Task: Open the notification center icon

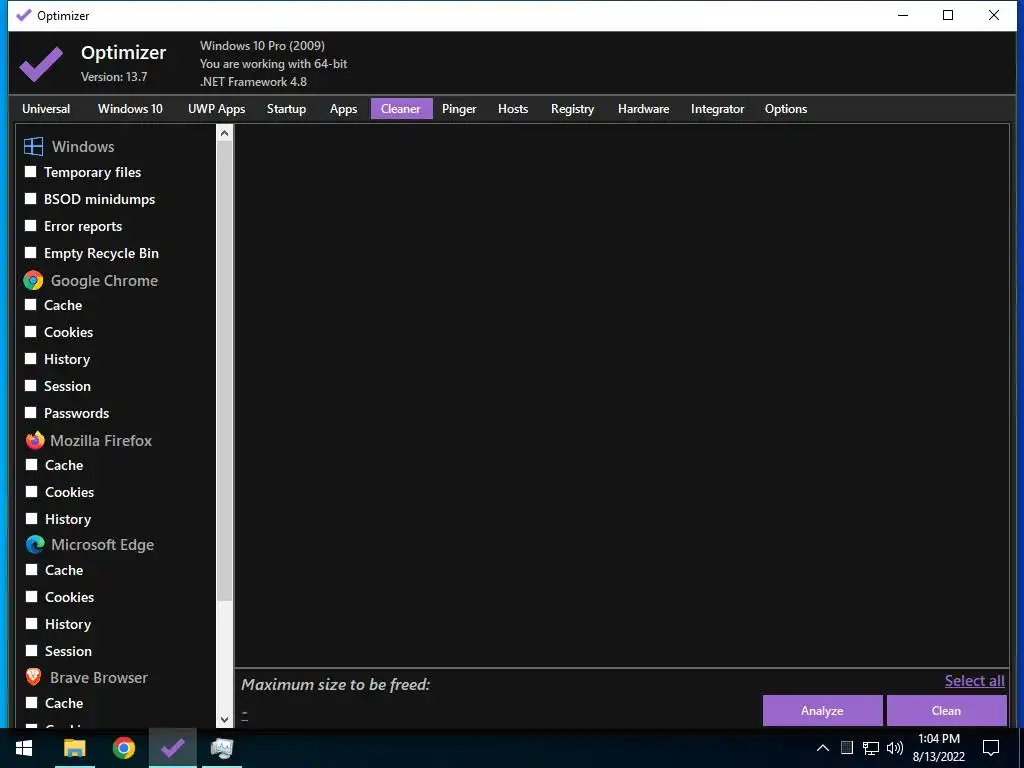Action: pos(991,748)
